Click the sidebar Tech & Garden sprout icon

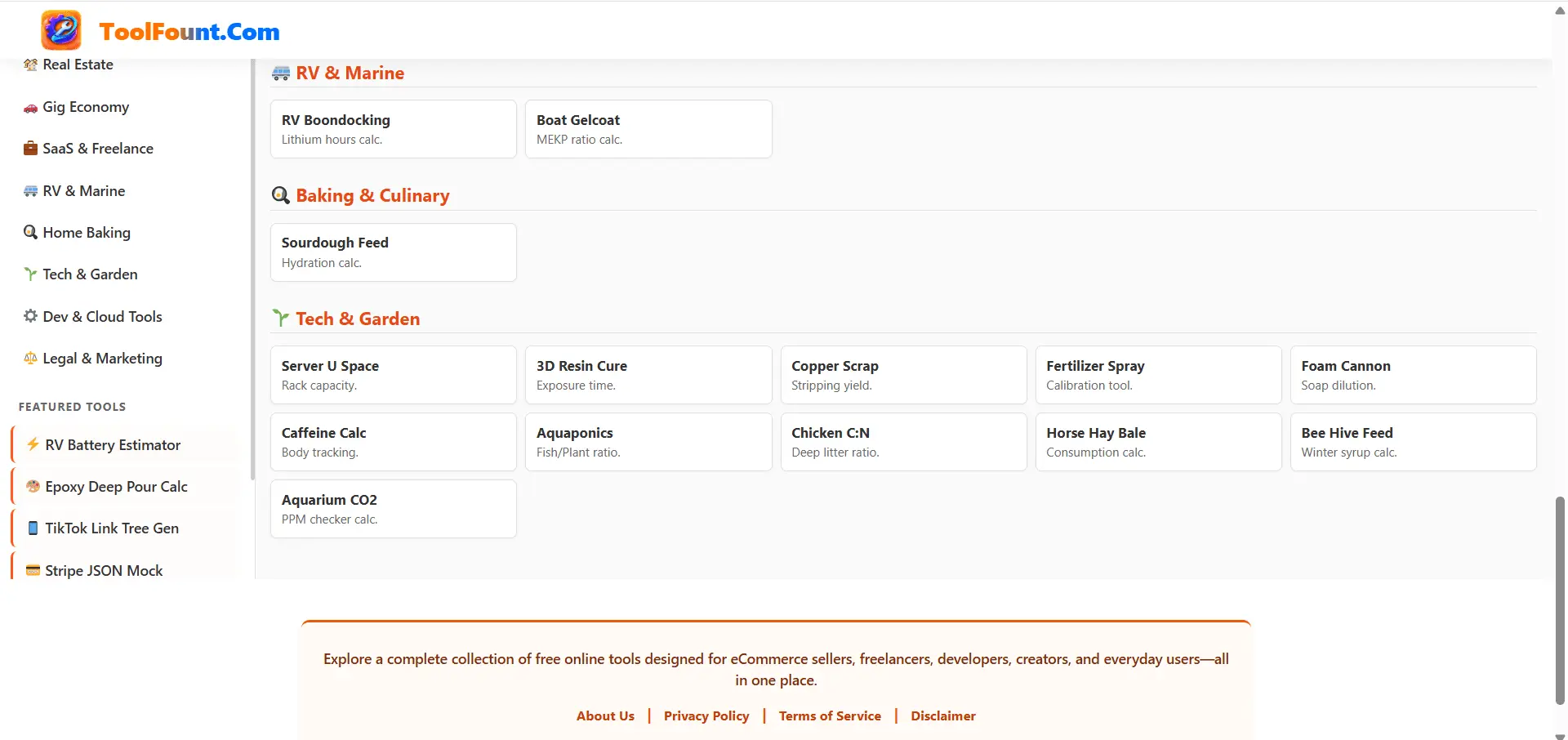point(30,274)
